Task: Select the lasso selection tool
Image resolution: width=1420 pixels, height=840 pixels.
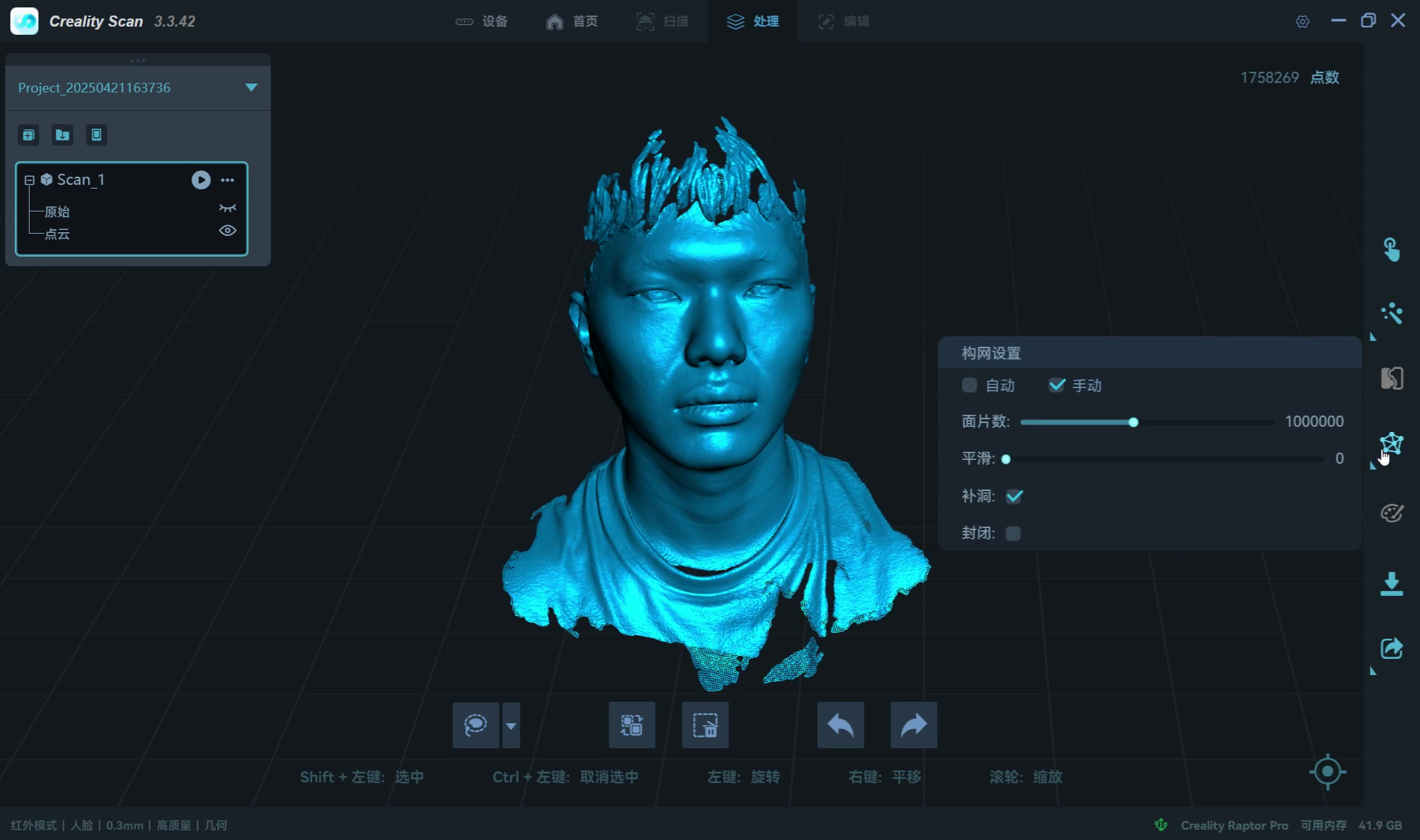Action: click(476, 725)
